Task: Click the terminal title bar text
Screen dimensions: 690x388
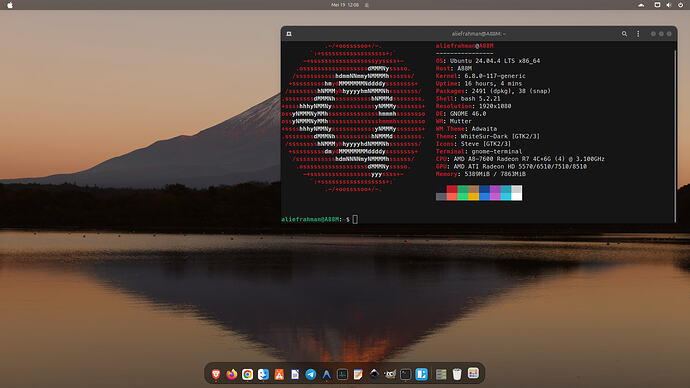Action: tap(478, 34)
